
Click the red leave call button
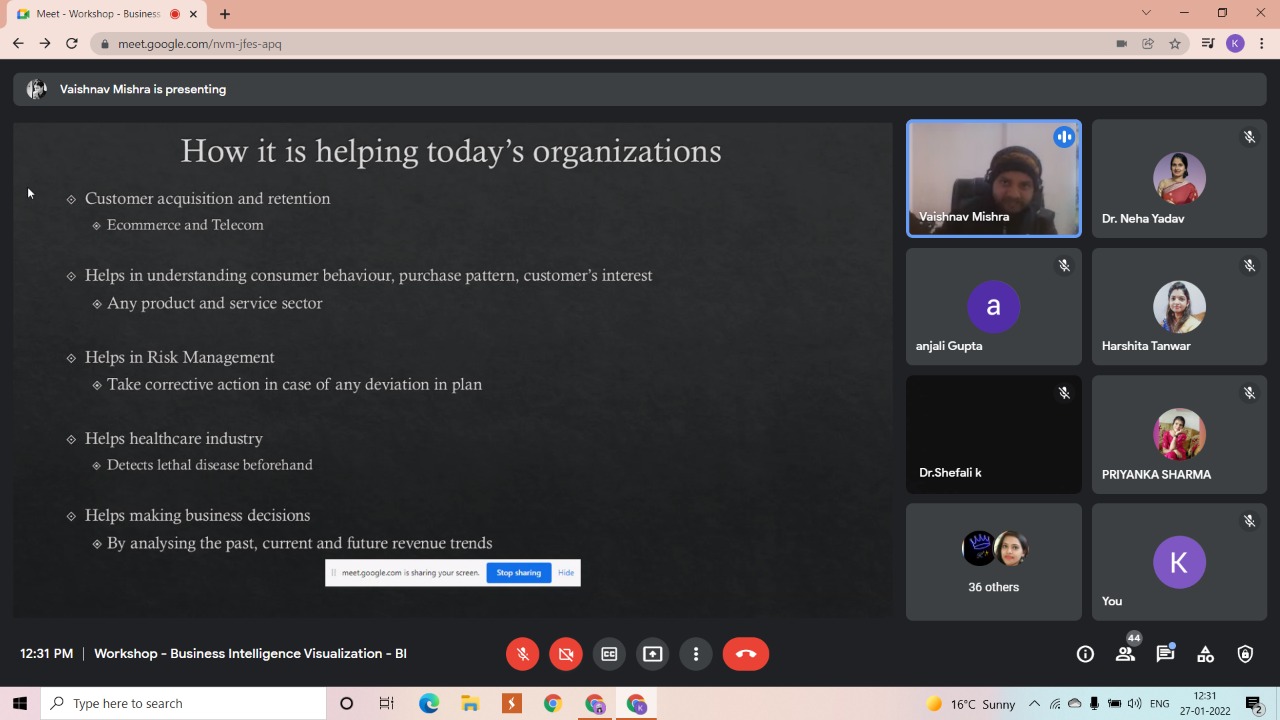[x=745, y=654]
